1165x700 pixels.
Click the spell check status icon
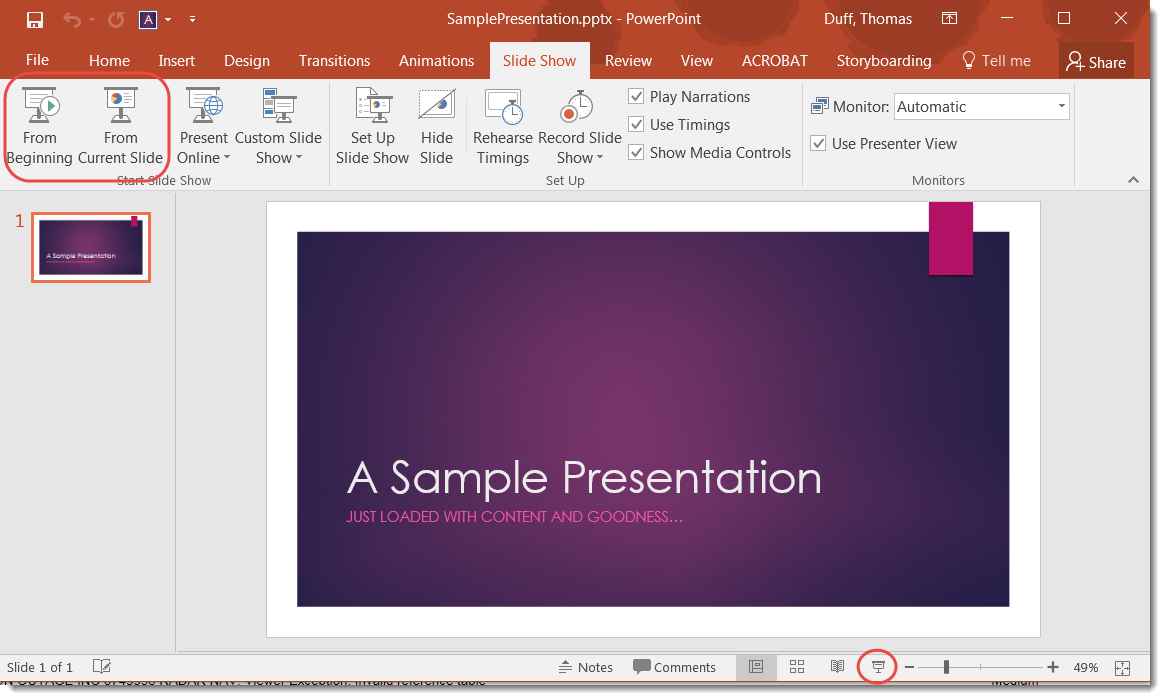(102, 667)
